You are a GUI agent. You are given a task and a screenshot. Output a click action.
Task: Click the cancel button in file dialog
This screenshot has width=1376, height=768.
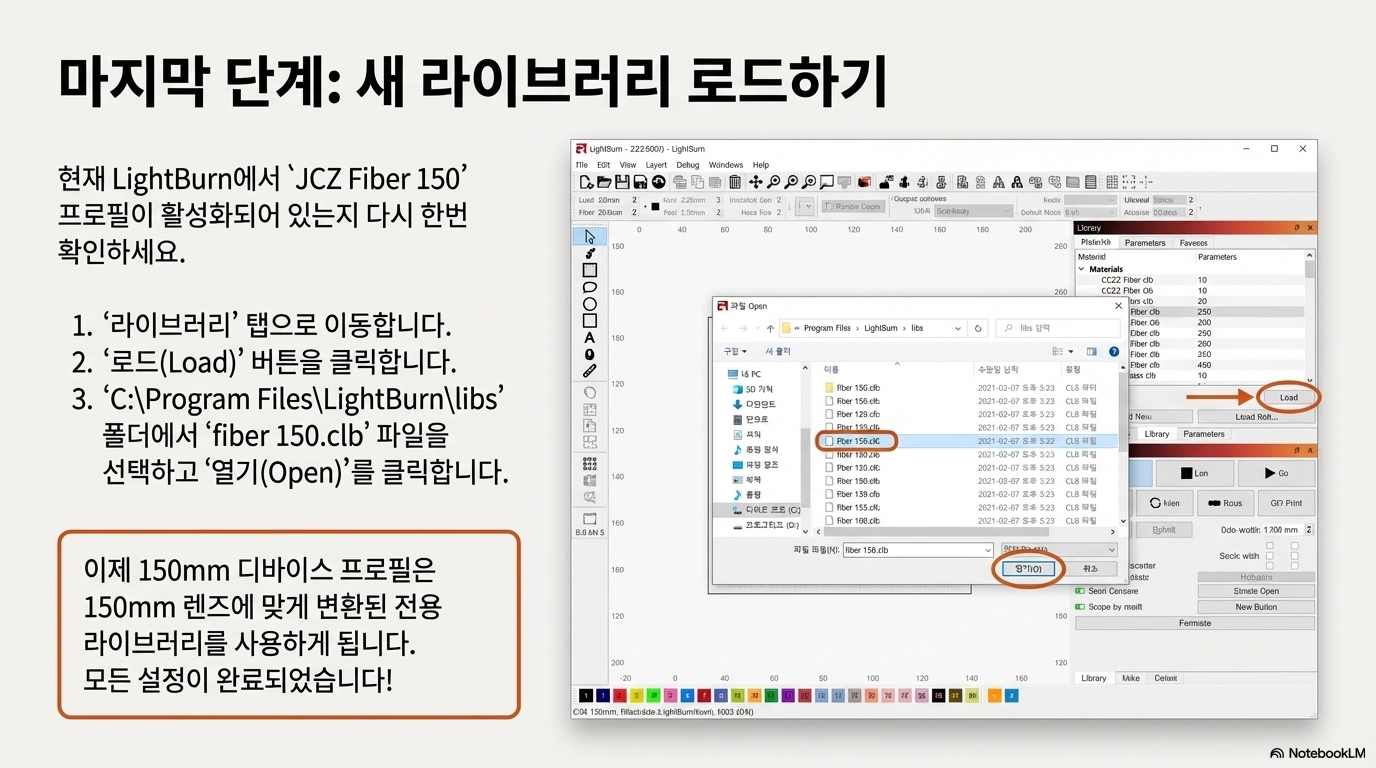coord(1091,569)
